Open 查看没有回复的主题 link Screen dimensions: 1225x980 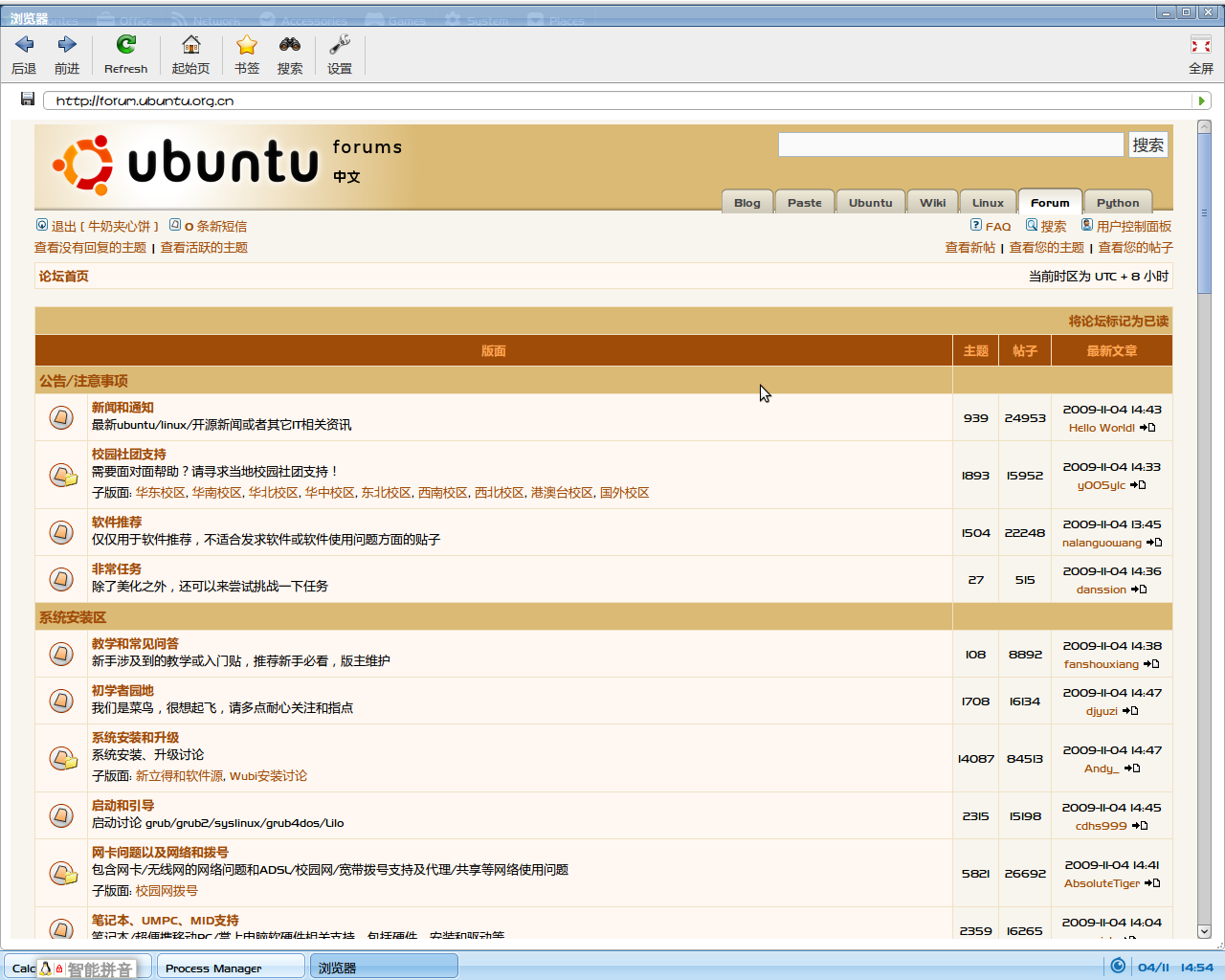click(90, 248)
